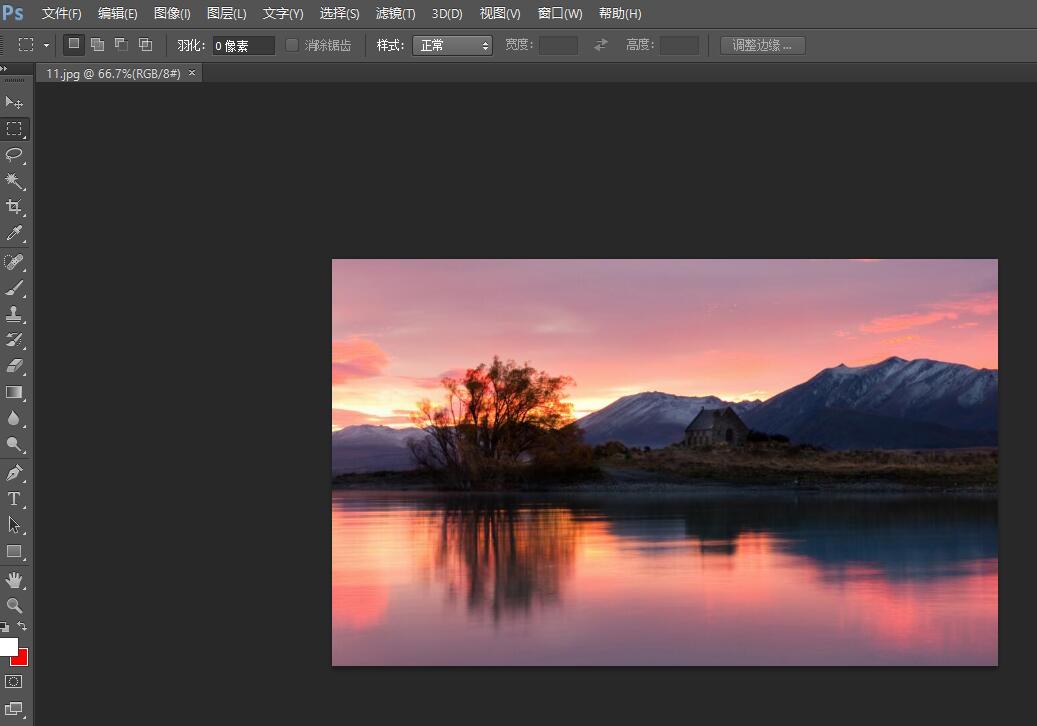Select the Path Selection tool

pos(14,525)
